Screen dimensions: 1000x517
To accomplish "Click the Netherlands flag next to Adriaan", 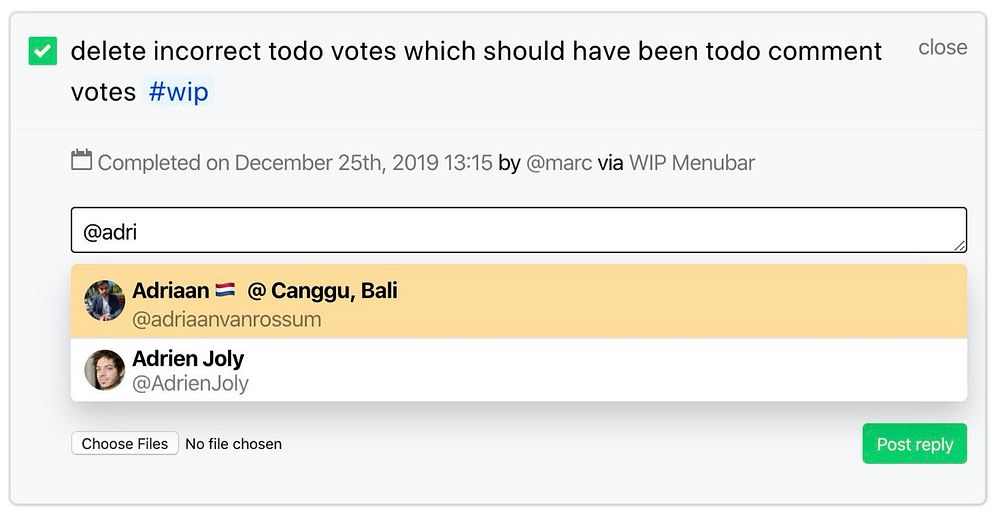I will pyautogui.click(x=225, y=291).
